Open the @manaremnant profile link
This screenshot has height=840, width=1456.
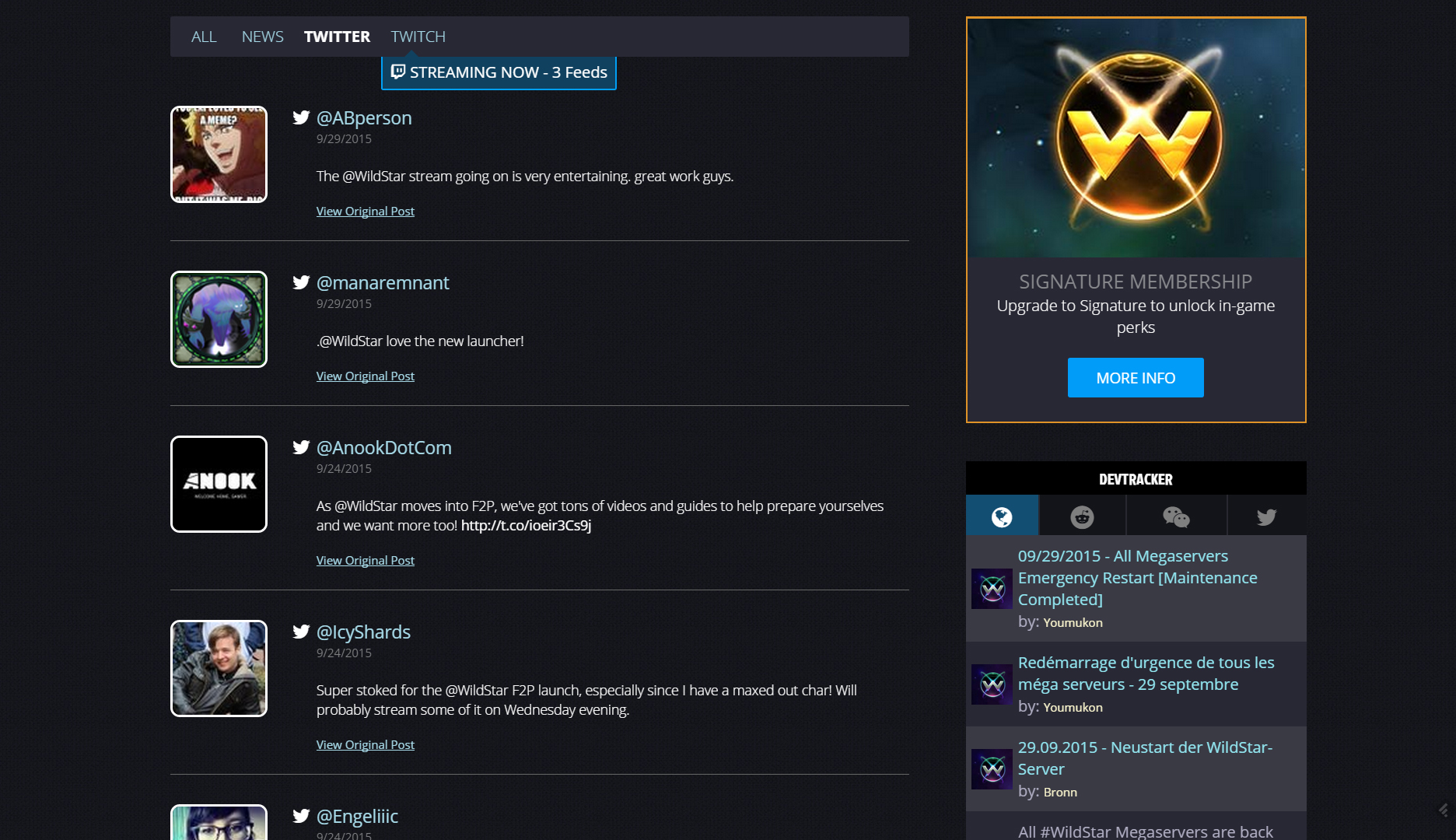pos(383,283)
